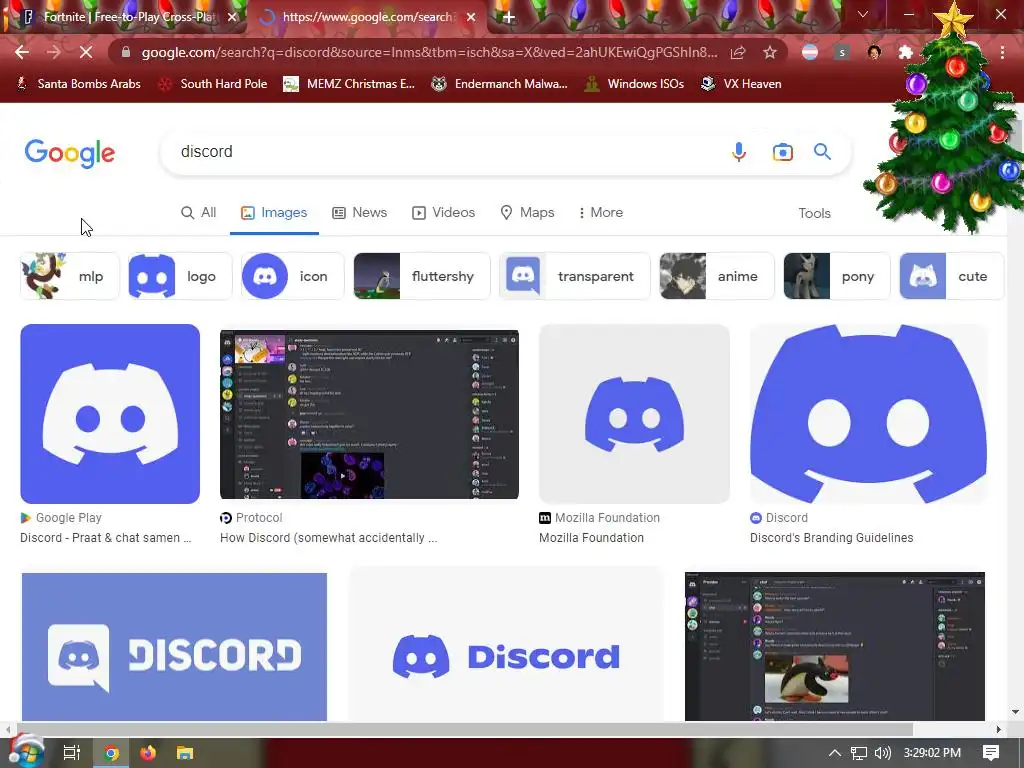Viewport: 1024px width, 768px height.
Task: Filter images by the icon chip
Action: pos(293,276)
